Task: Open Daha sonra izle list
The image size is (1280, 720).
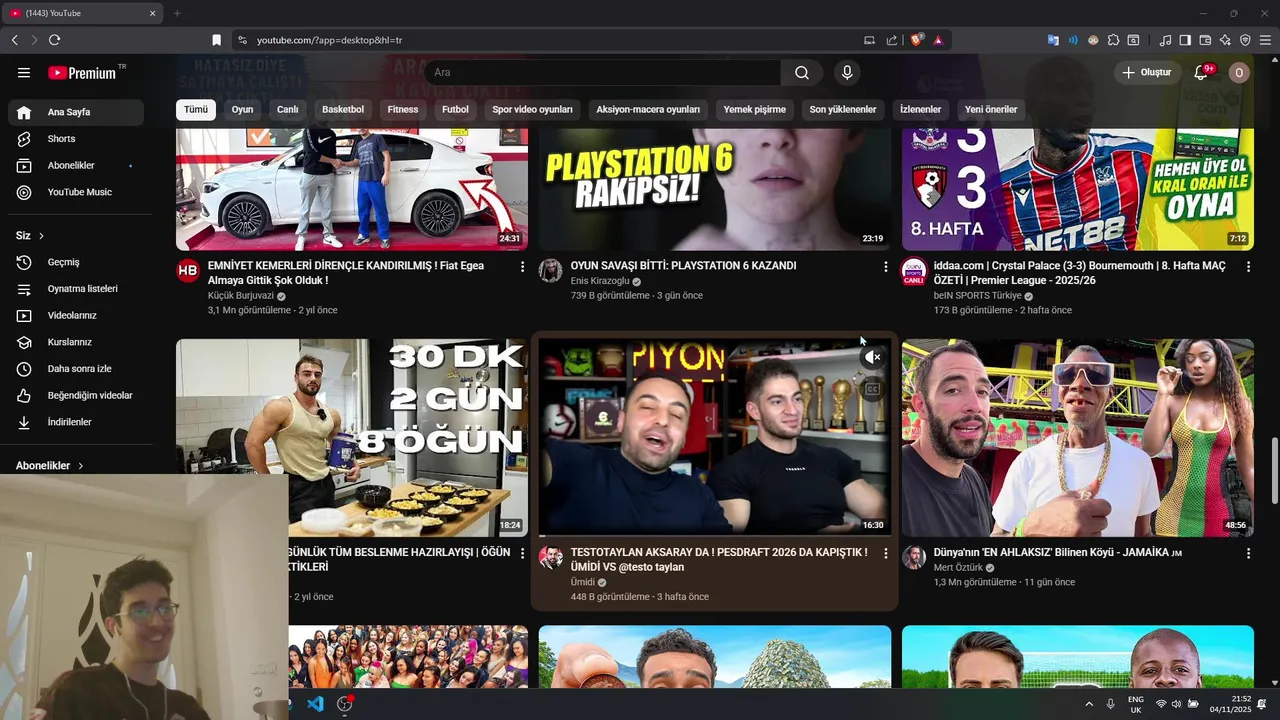Action: 76,369
